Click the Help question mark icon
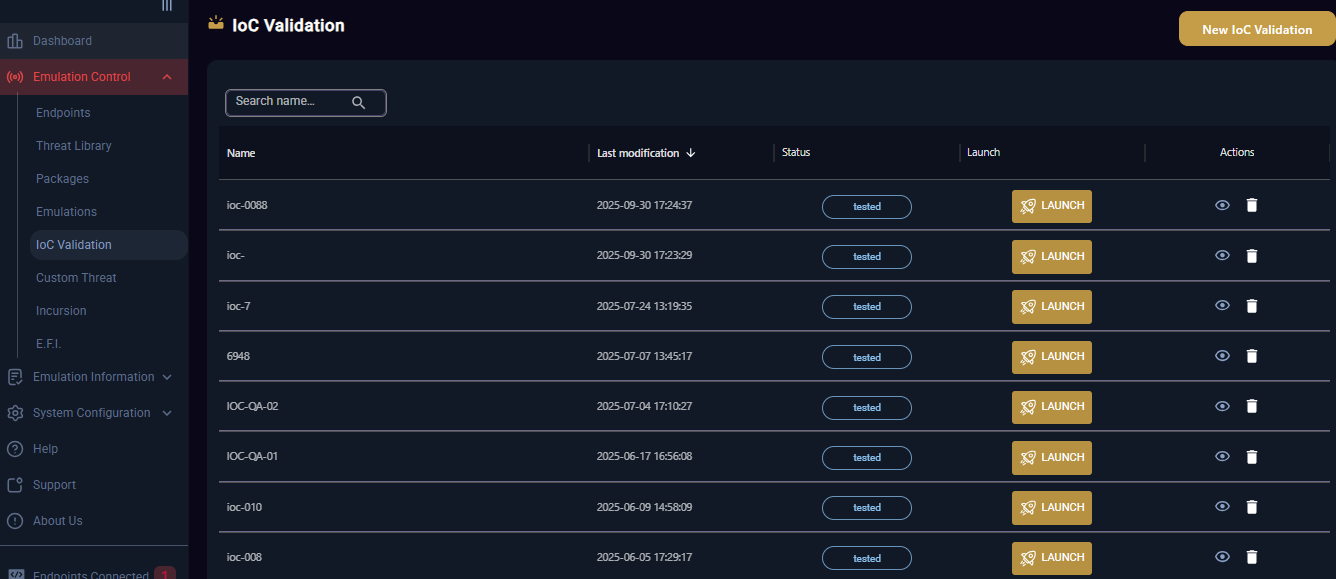This screenshot has height=579, width=1336. (x=15, y=449)
